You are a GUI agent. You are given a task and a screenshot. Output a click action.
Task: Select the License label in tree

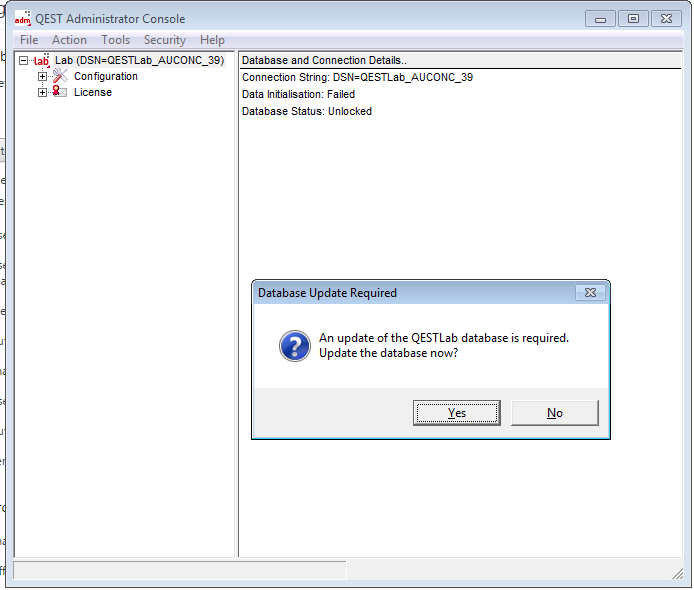point(93,93)
